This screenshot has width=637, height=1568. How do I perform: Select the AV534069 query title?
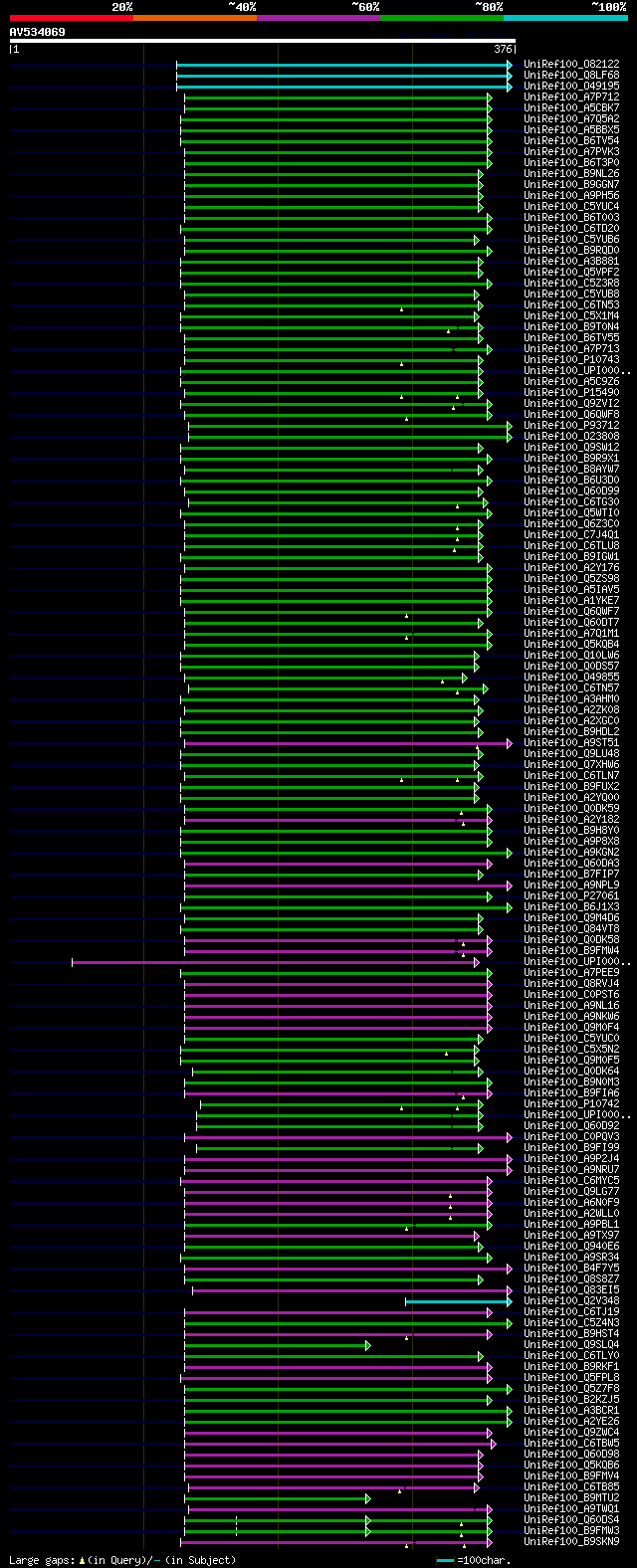click(x=38, y=32)
